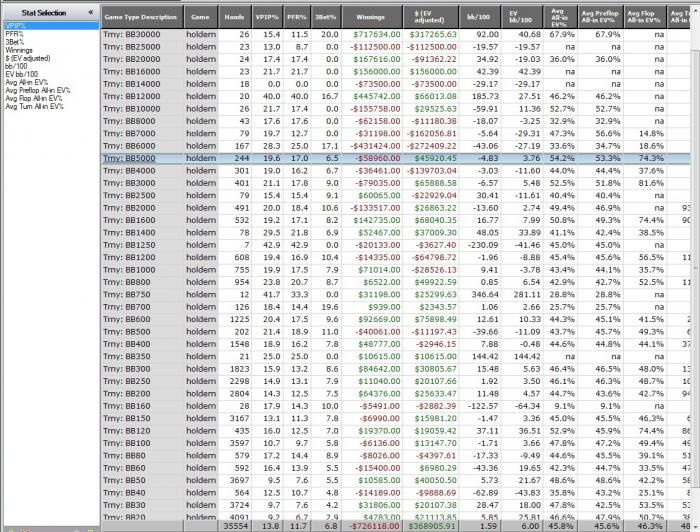700x532 pixels.
Task: Select the Trny: BB100 row
Action: click(x=396, y=443)
